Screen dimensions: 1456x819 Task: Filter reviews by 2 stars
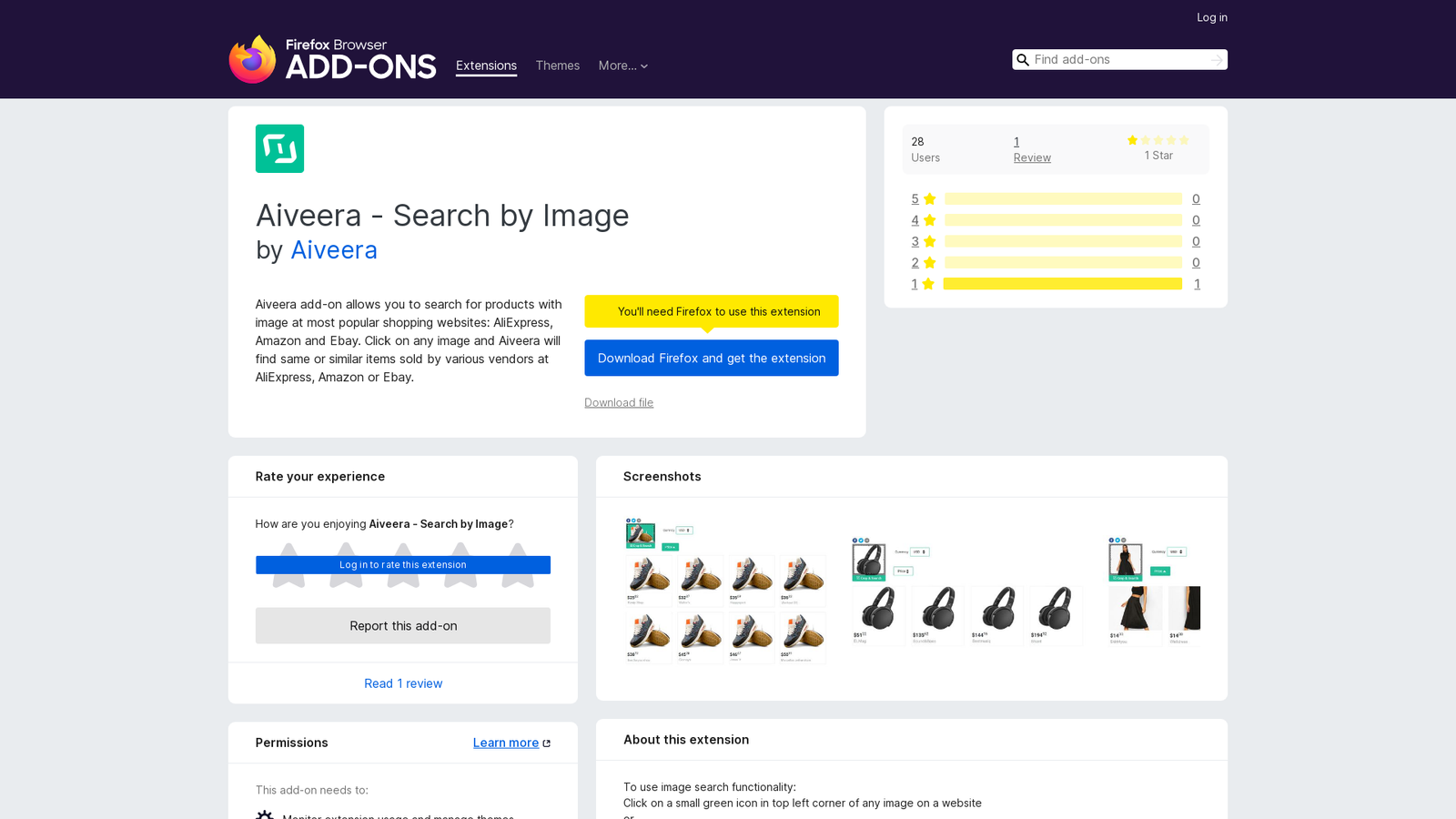point(924,263)
